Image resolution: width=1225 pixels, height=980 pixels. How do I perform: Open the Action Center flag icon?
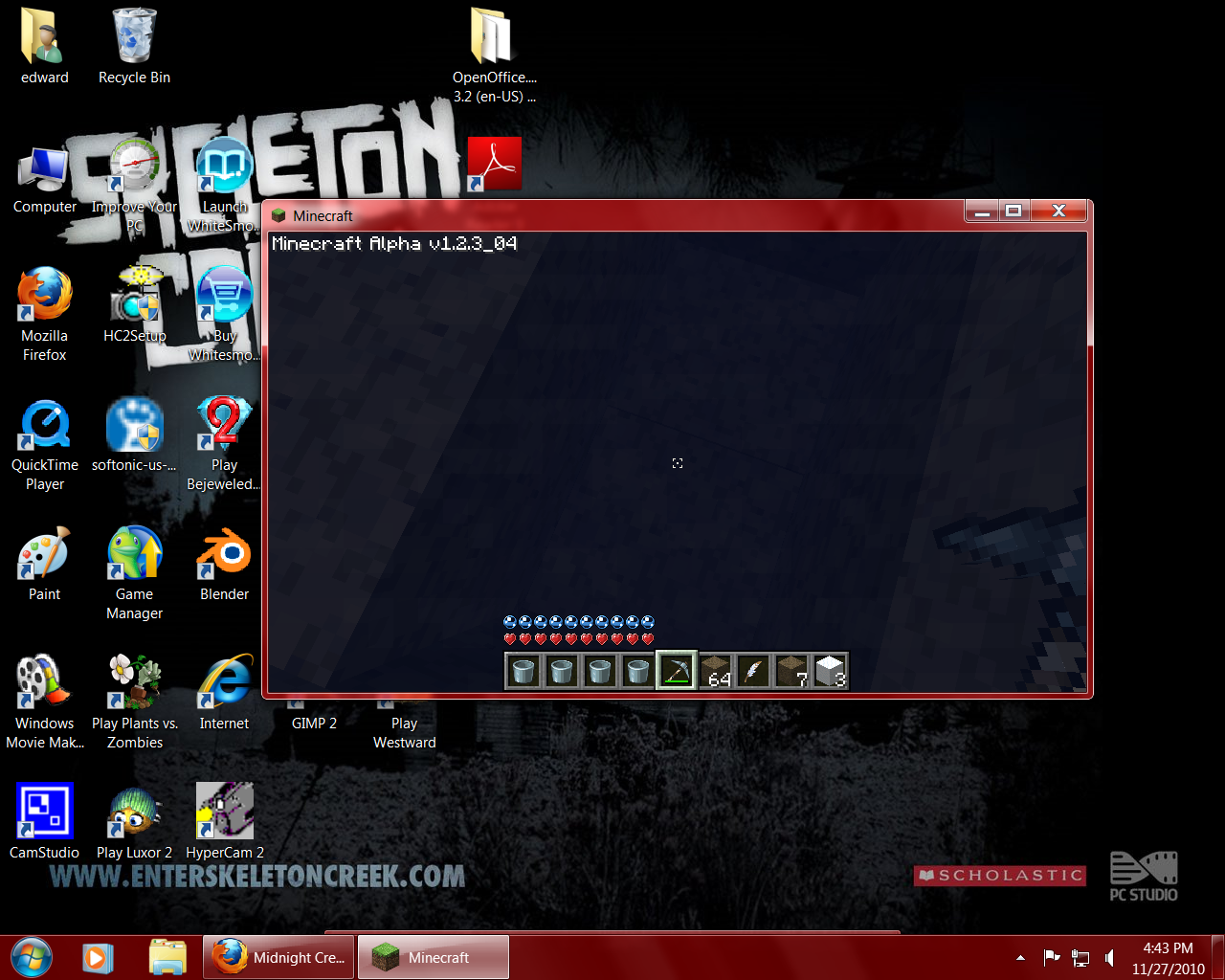click(1051, 957)
